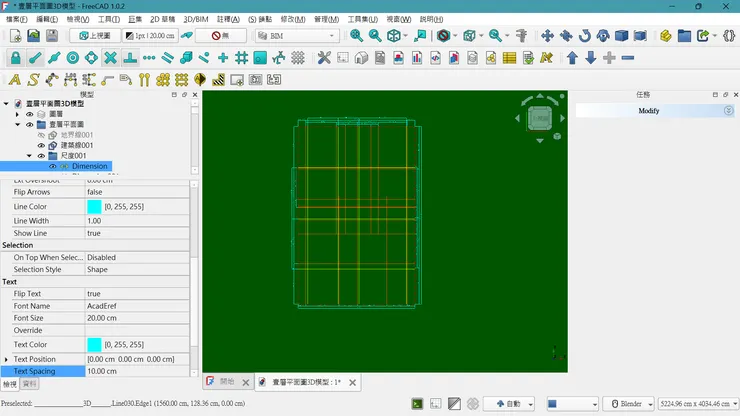Click the fit all zoom icon
Viewport: 740px width, 416px height.
pos(356,35)
